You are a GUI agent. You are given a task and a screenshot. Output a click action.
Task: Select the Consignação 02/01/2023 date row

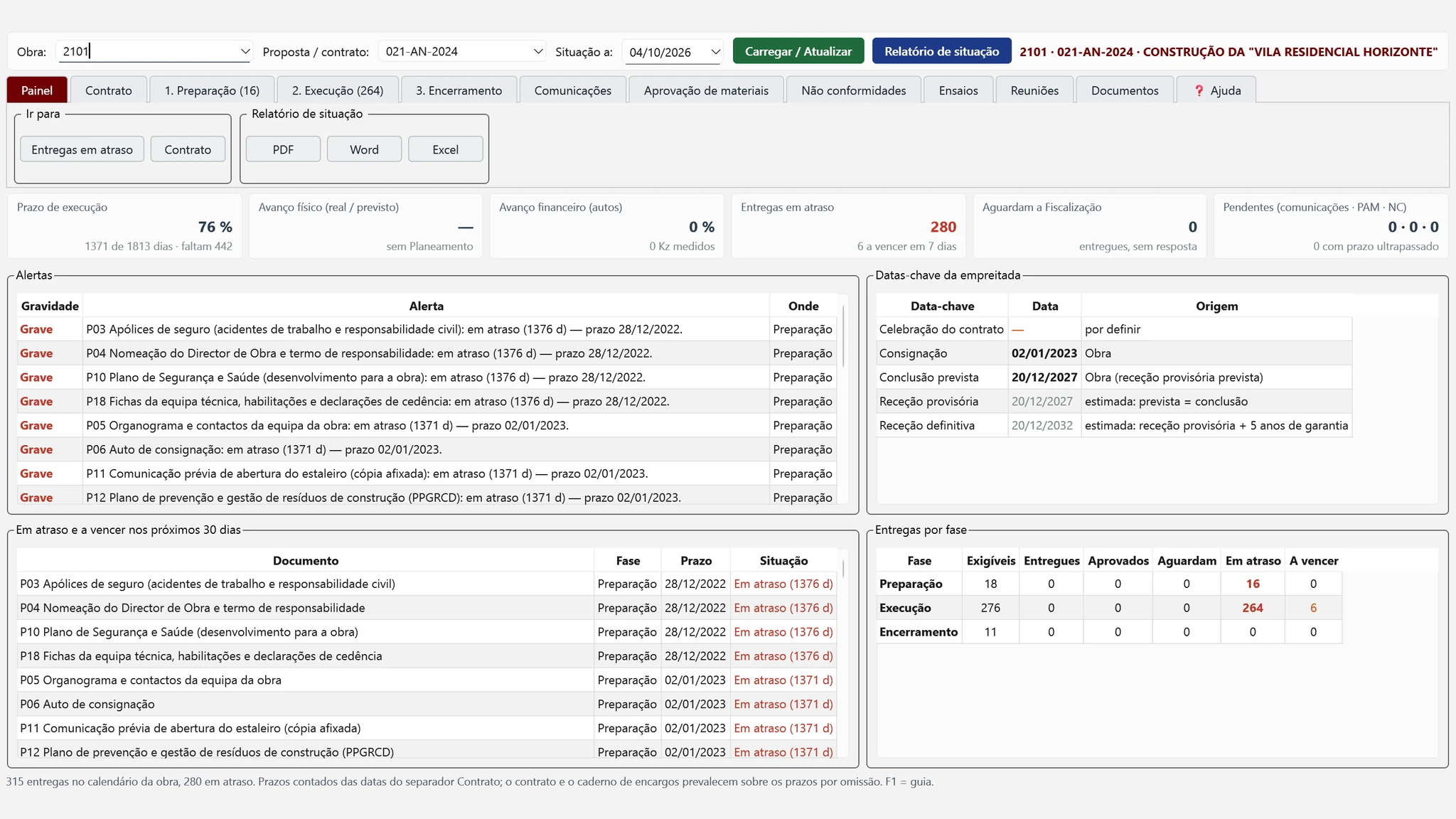click(x=1114, y=353)
